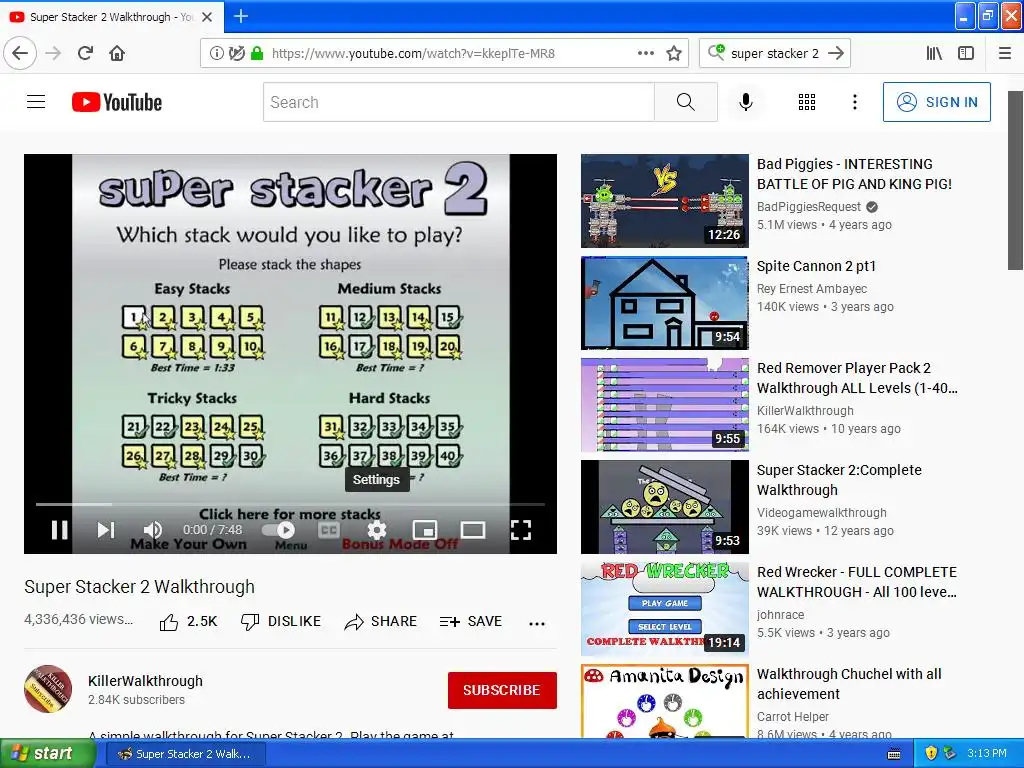The image size is (1024, 768).
Task: Click browser search box 'super stacker 2'
Action: [775, 54]
